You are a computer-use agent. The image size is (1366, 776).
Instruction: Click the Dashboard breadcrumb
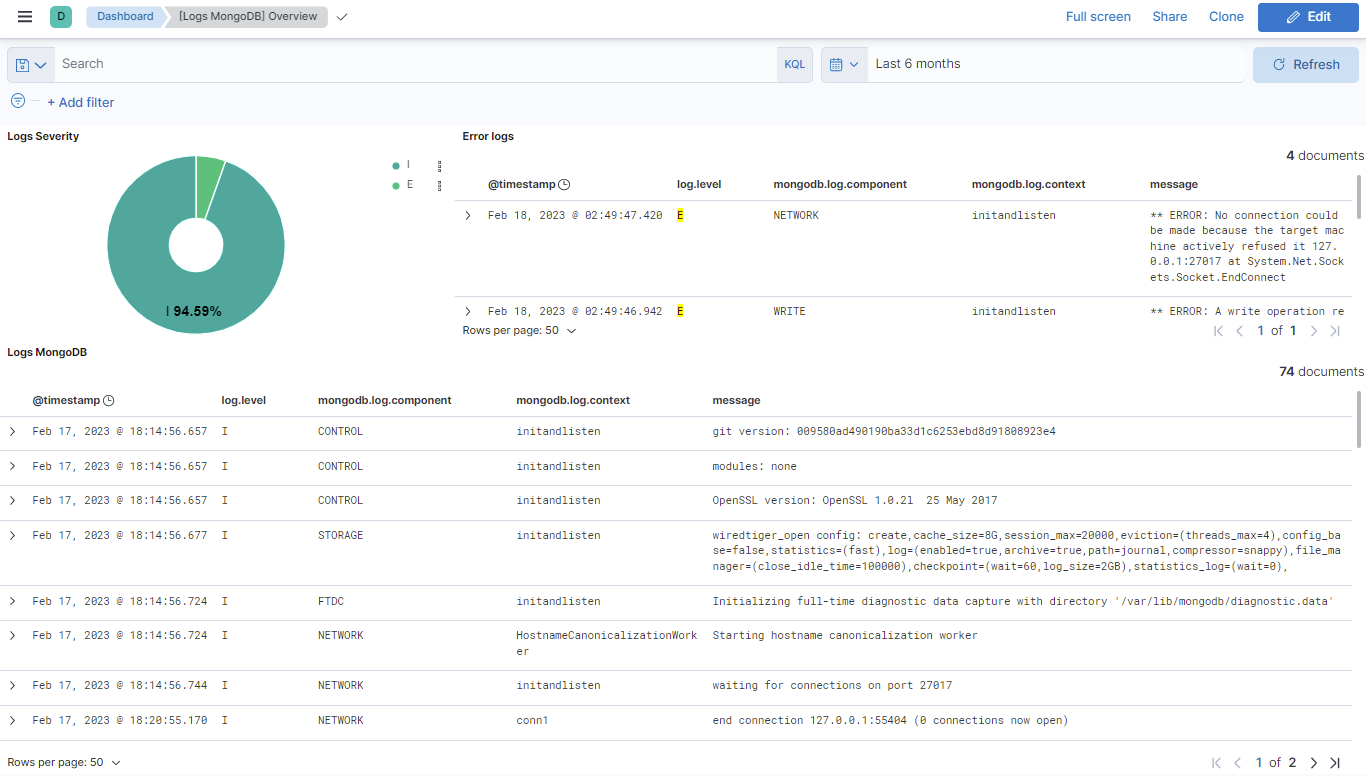pyautogui.click(x=124, y=16)
